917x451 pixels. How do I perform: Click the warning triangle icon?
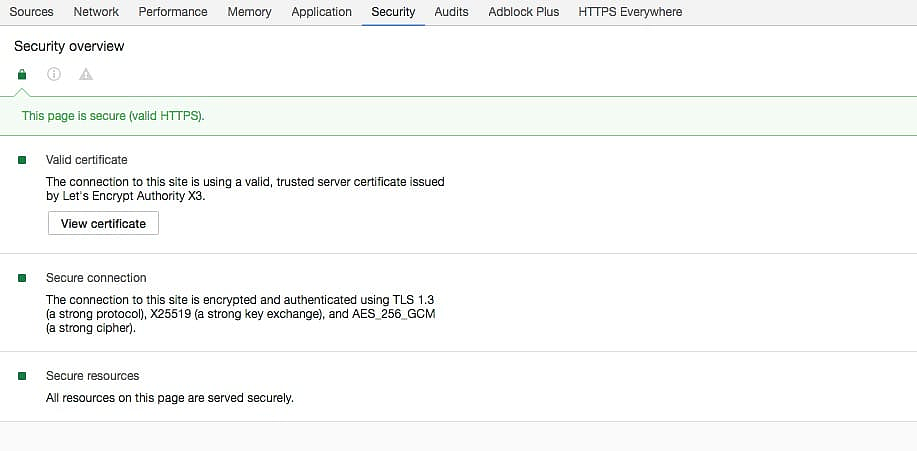[86, 75]
